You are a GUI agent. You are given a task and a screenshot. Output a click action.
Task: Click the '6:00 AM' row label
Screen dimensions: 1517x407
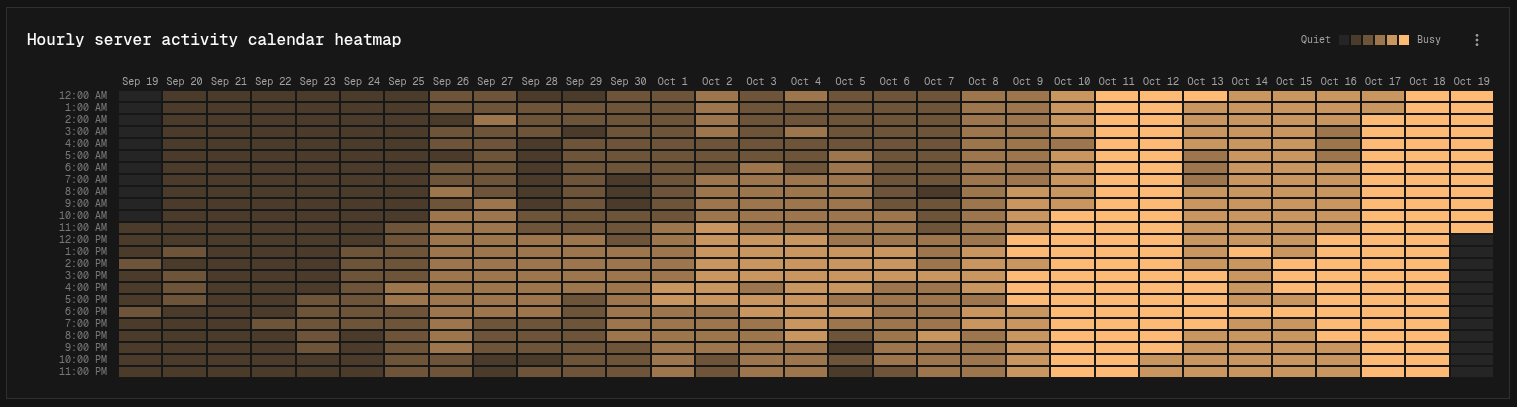(86, 168)
